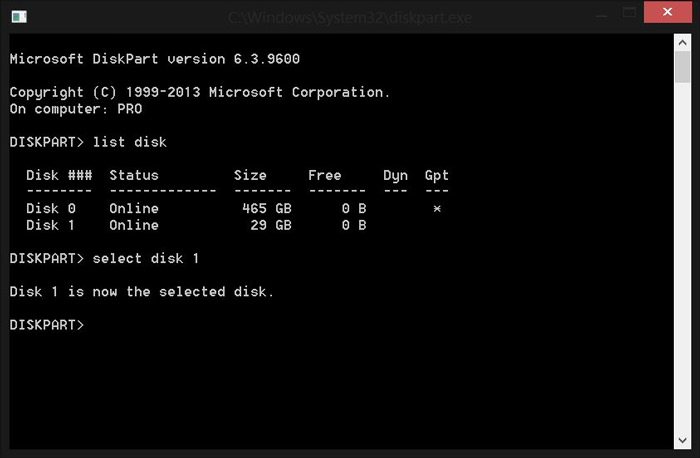The image size is (700, 458).
Task: Click the Gpt column header
Action: click(x=436, y=176)
